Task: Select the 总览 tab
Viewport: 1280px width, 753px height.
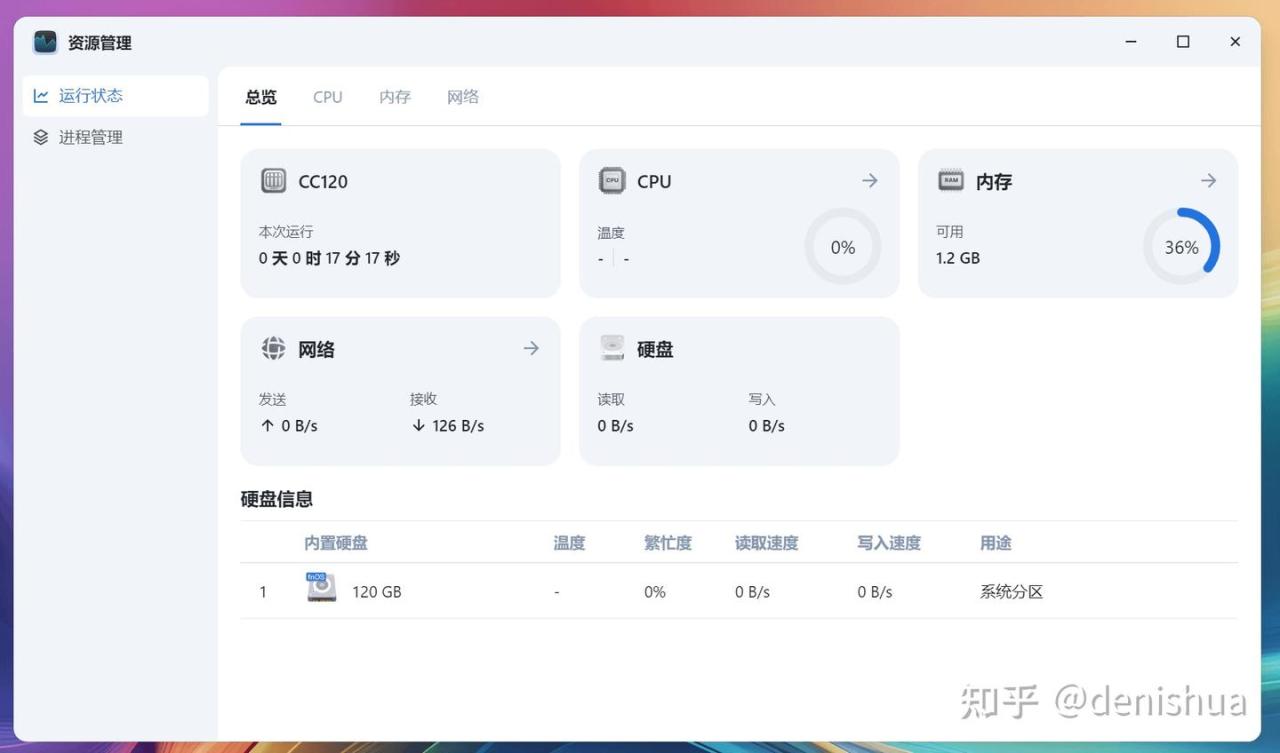Action: [261, 97]
